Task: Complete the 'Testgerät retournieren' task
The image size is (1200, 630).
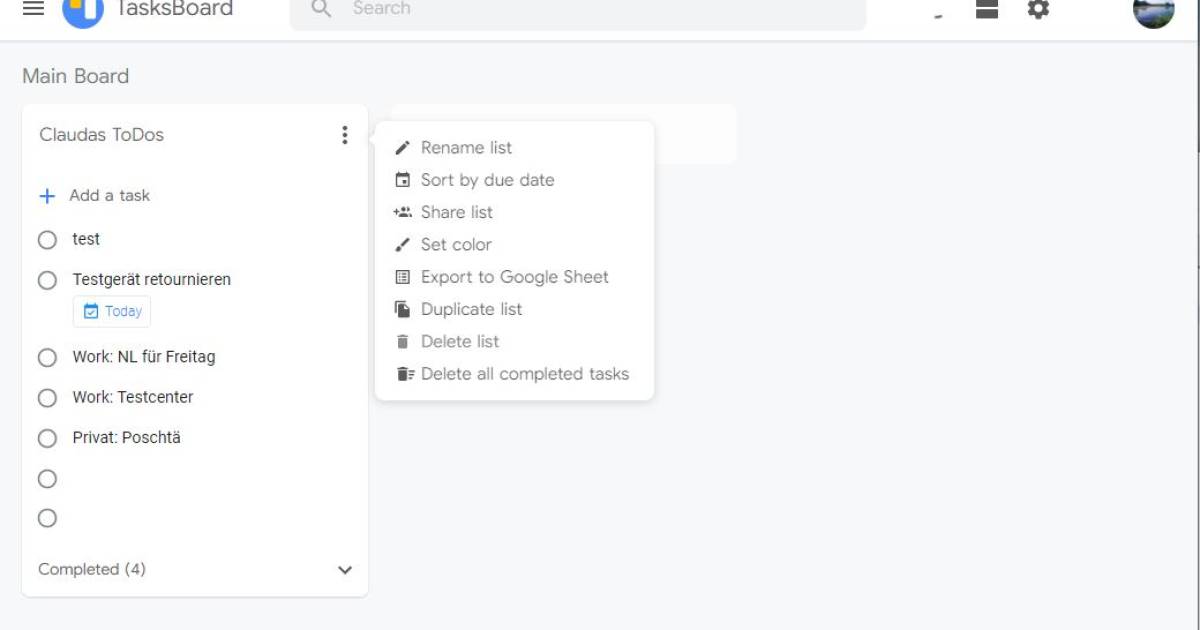Action: click(x=47, y=280)
